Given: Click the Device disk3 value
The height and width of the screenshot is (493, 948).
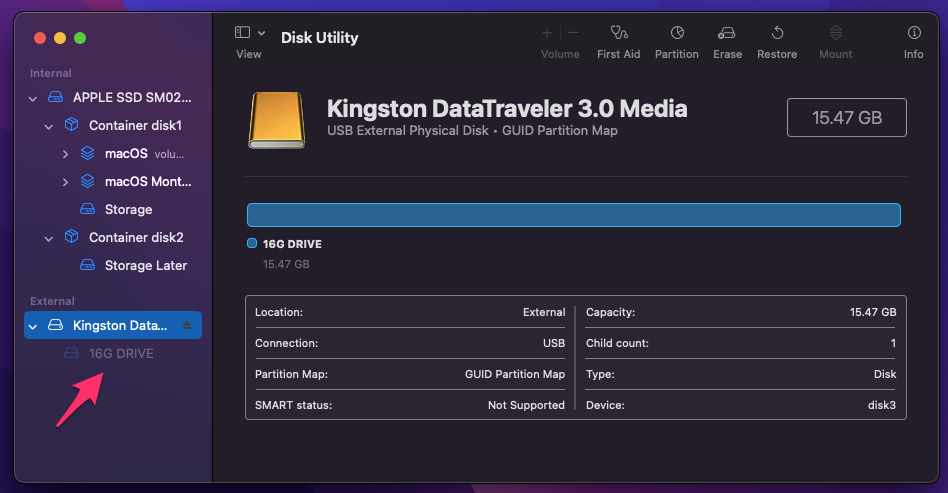Looking at the screenshot, I should pos(882,405).
